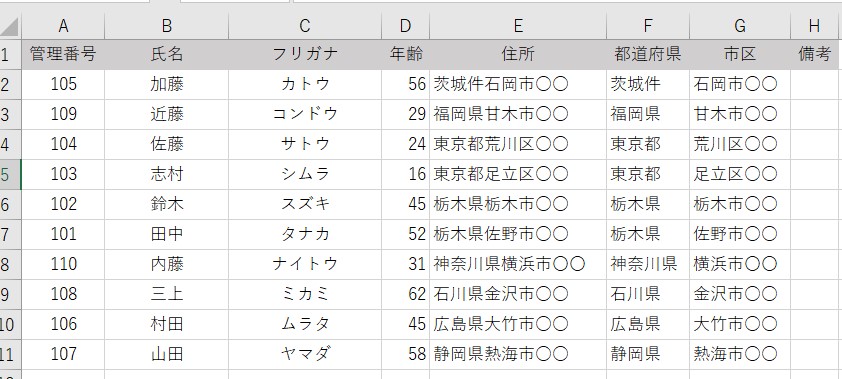This screenshot has width=842, height=379.
Task: Select cell with 神奈川県横浜市〇〇 address
Action: tap(518, 265)
